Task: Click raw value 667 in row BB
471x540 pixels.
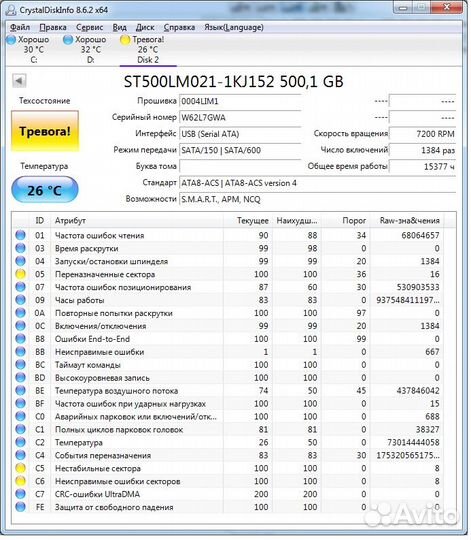Action: click(x=432, y=352)
